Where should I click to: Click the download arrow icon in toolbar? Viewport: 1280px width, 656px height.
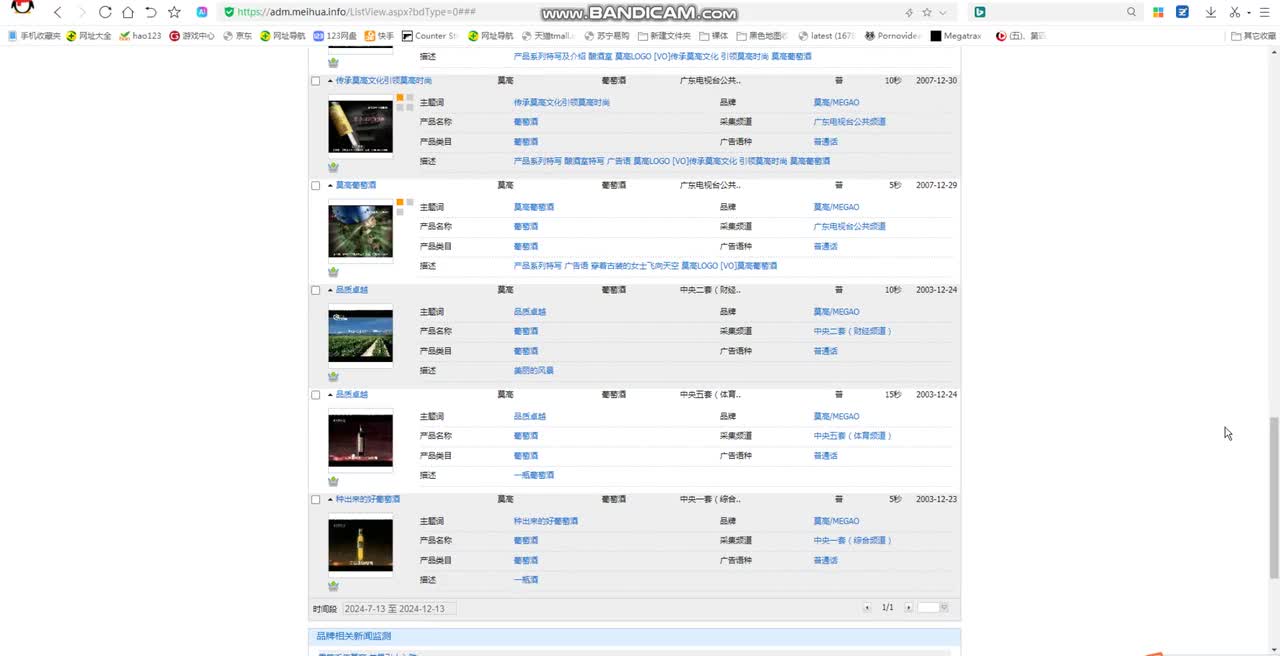click(x=1210, y=12)
